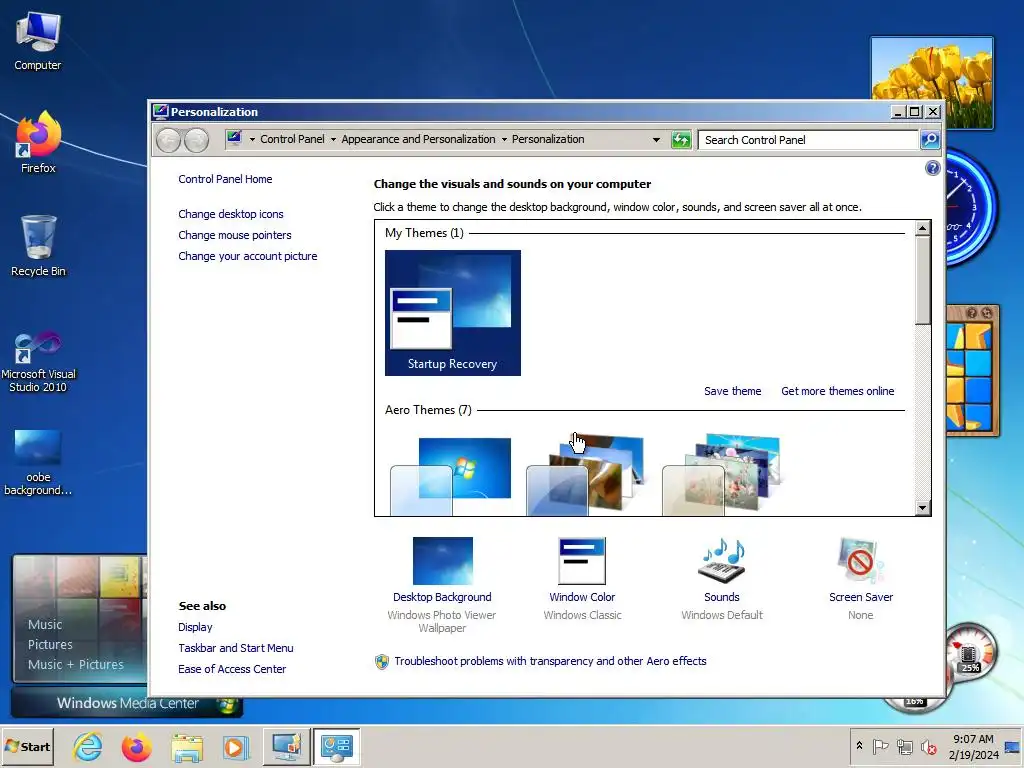Open Help with the blue question mark icon
The image size is (1024, 768).
pyautogui.click(x=933, y=168)
